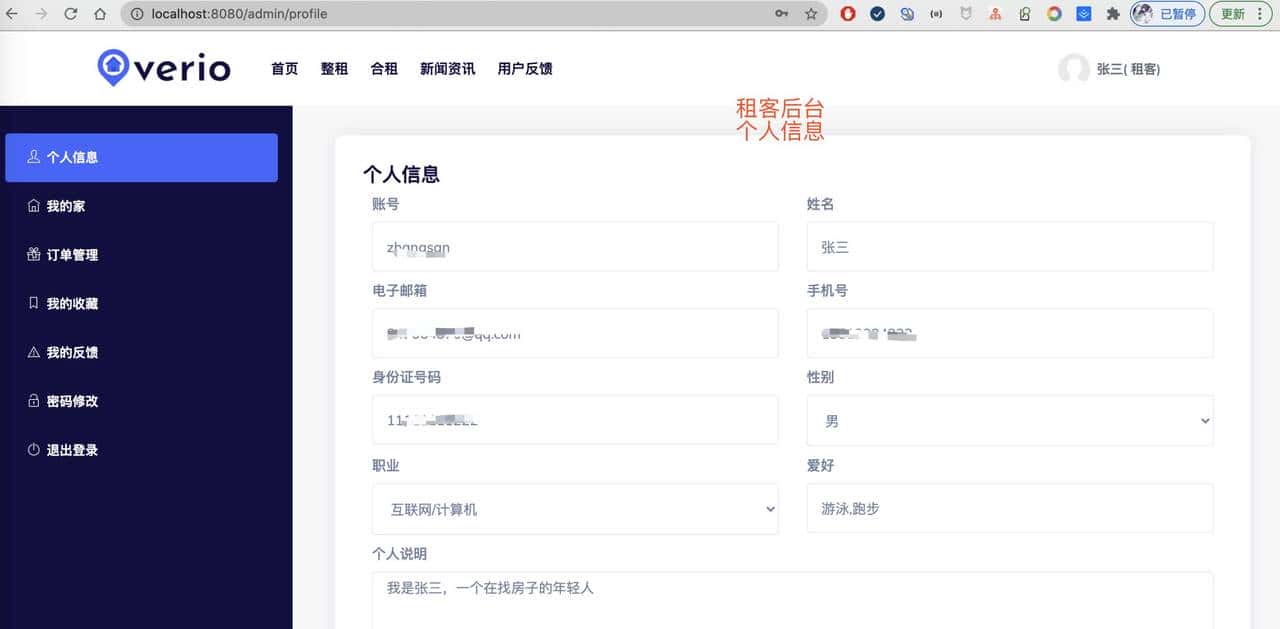Click inside the 个人说明 description text area
Viewport: 1280px width, 629px height.
(790, 595)
